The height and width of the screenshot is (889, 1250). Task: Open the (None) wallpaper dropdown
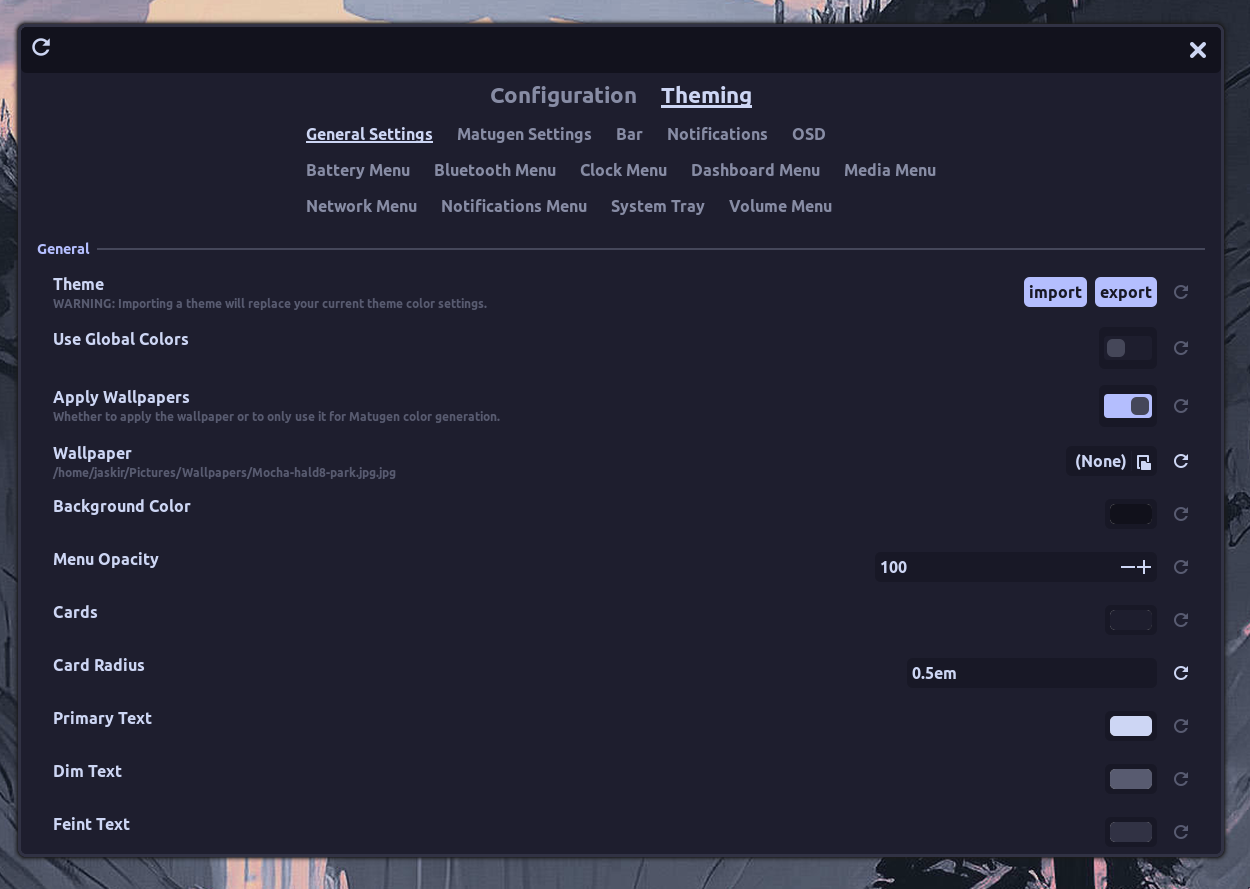pos(1100,461)
